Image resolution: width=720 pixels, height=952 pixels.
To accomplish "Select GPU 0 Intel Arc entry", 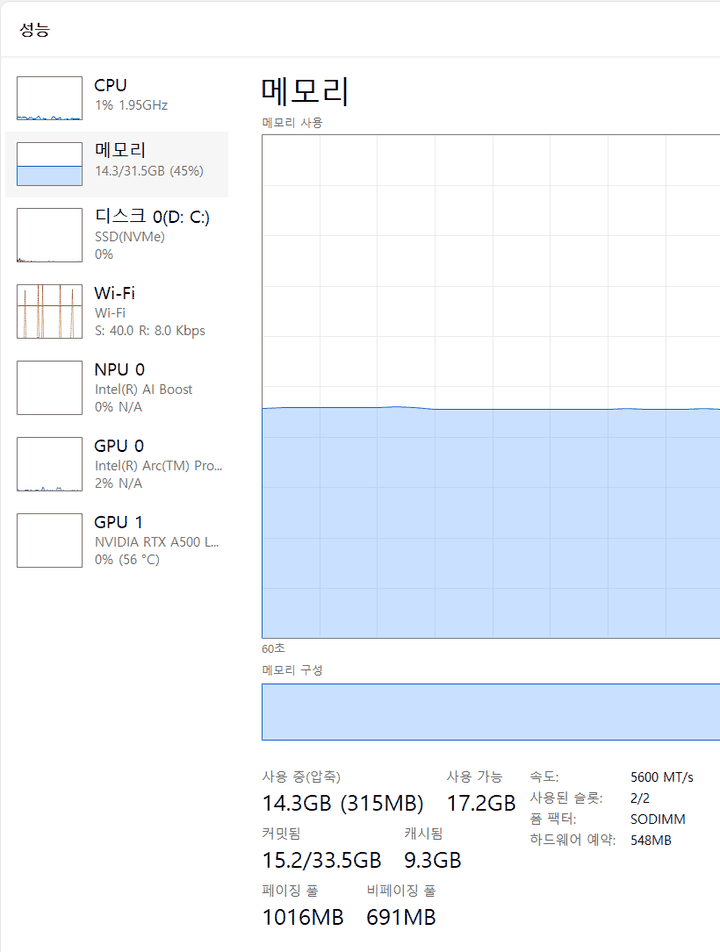I will pos(117,464).
